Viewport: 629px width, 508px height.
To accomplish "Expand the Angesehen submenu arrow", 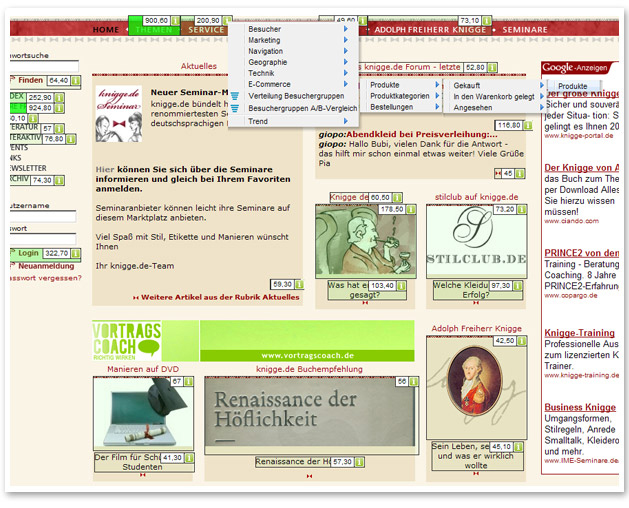I will [x=542, y=108].
